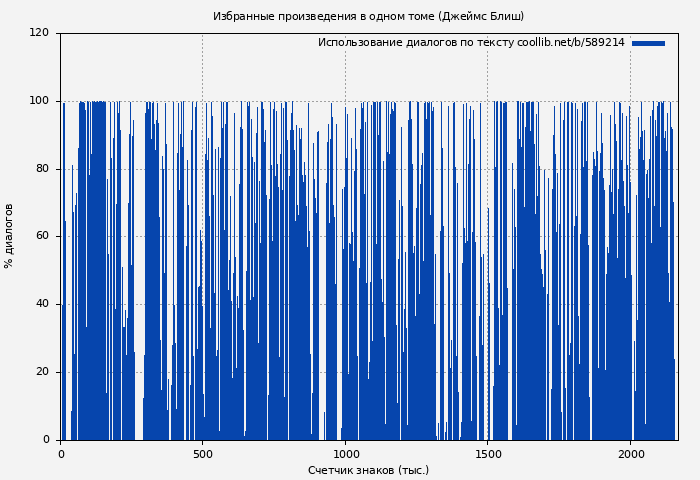Click the x-axis tick label 1500

[487, 454]
